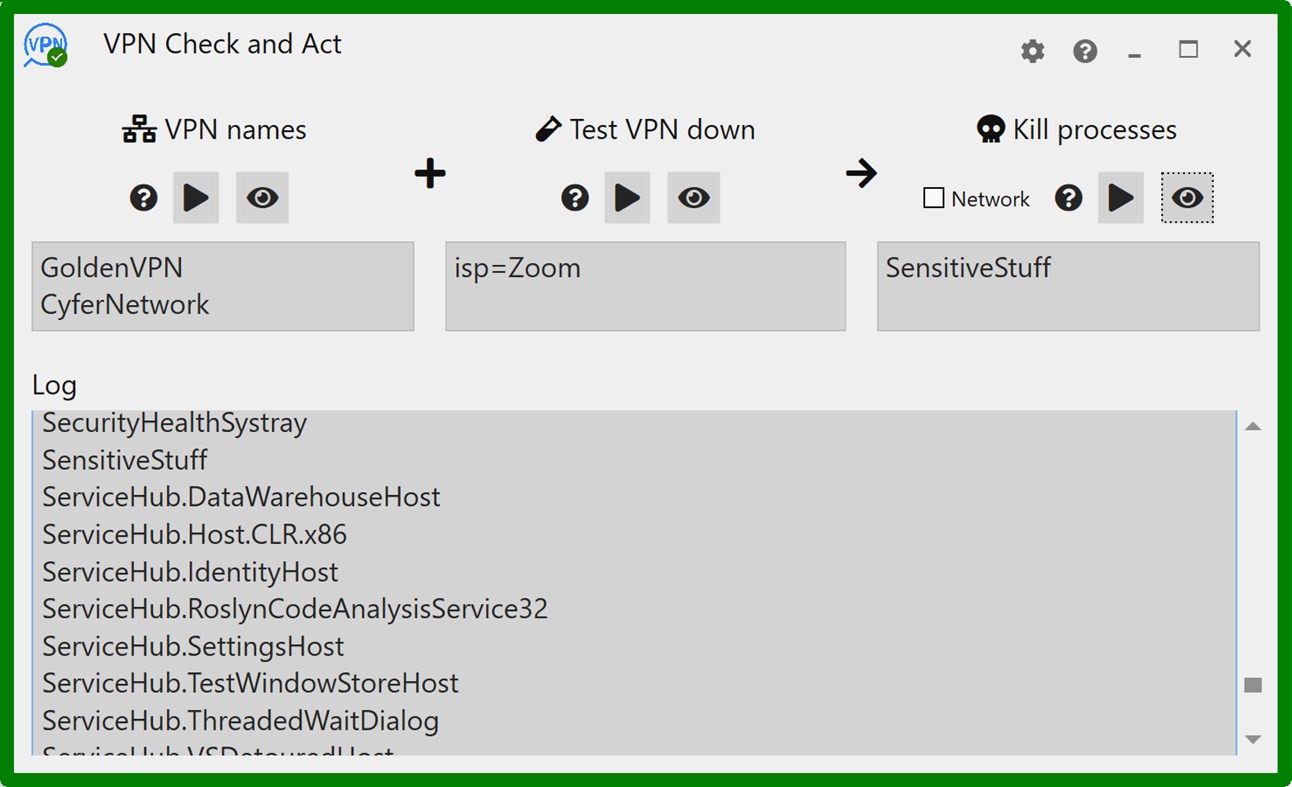Open the settings gear icon

coord(1032,51)
